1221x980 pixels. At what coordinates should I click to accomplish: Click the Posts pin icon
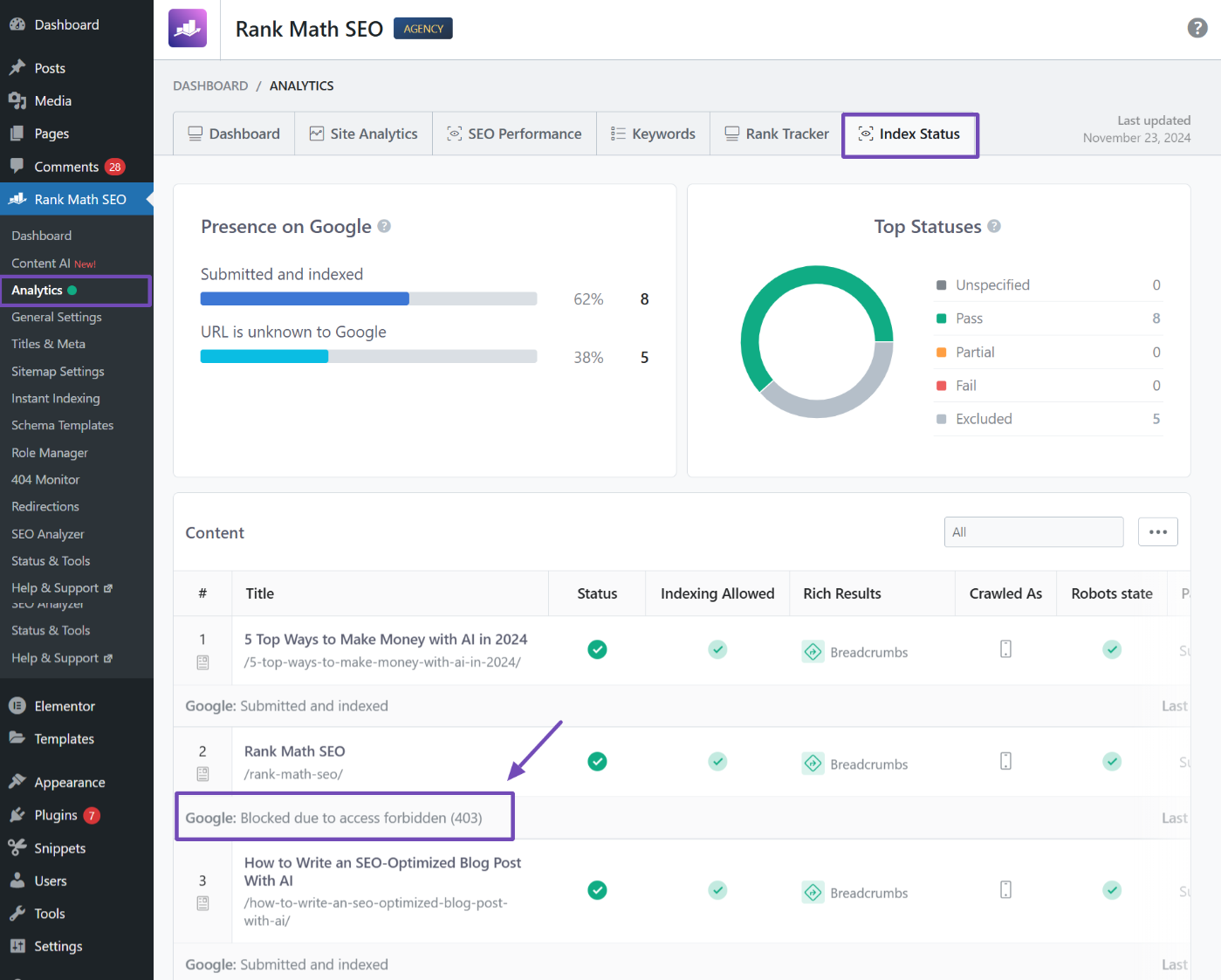17,68
